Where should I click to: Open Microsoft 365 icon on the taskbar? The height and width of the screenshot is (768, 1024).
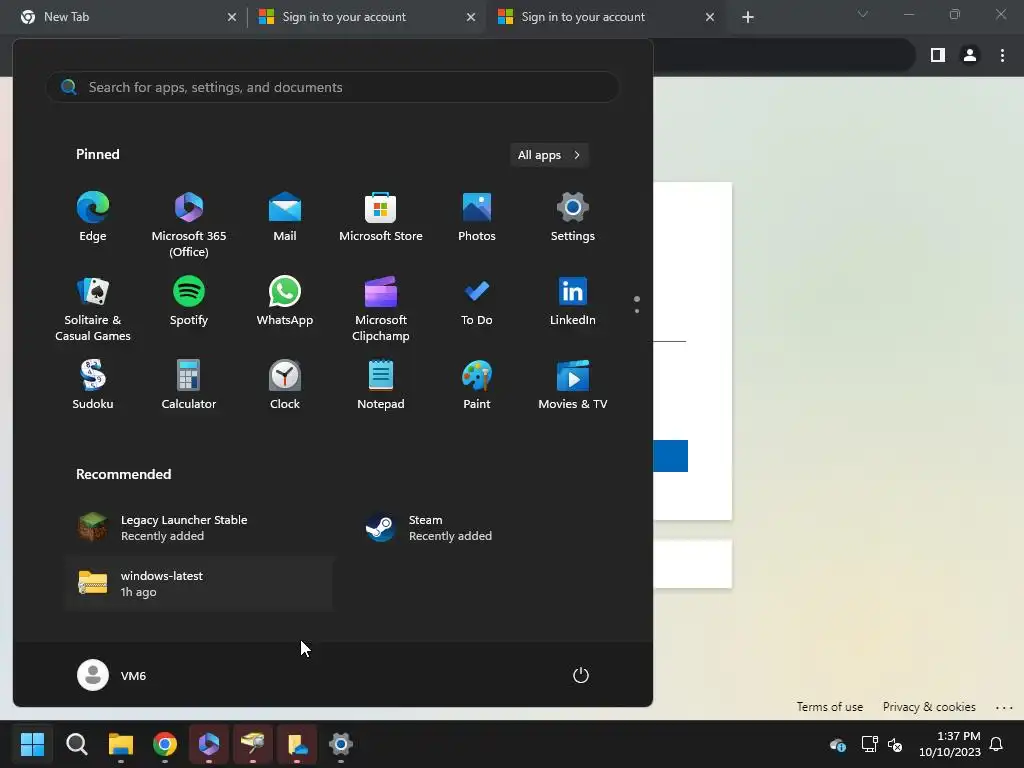coord(209,744)
